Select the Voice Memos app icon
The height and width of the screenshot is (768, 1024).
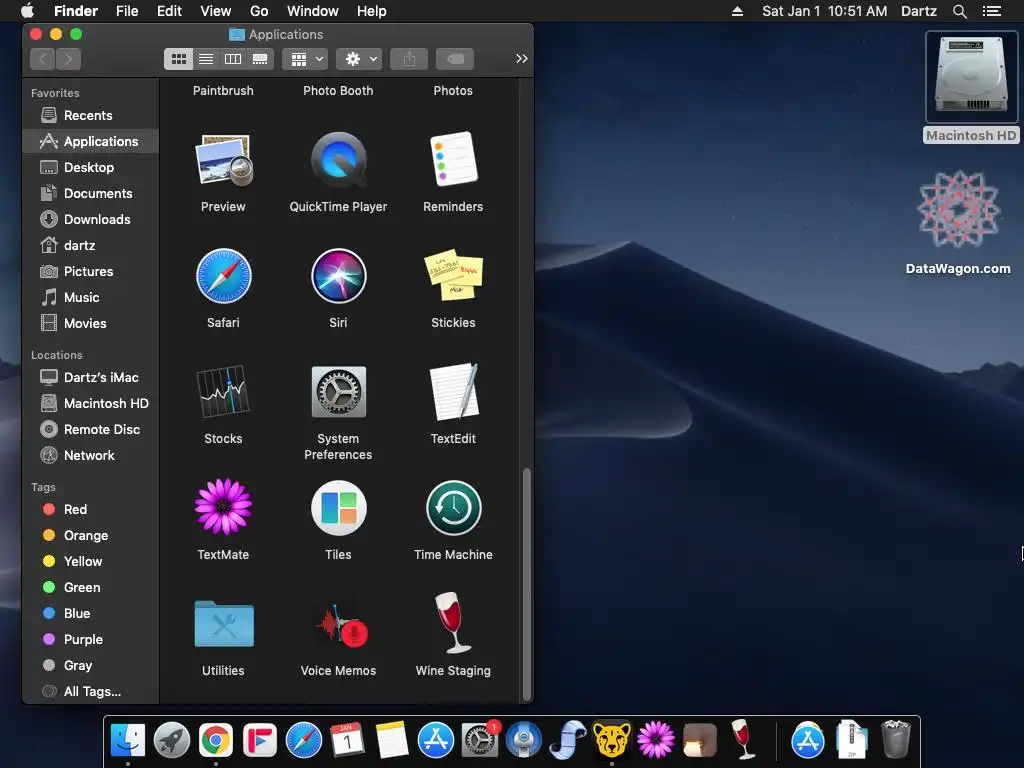tap(341, 625)
